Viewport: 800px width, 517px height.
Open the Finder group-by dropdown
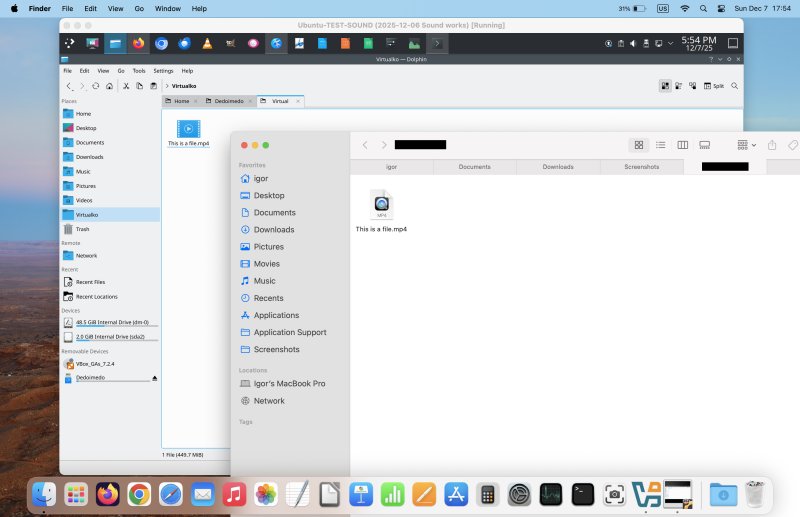746,145
